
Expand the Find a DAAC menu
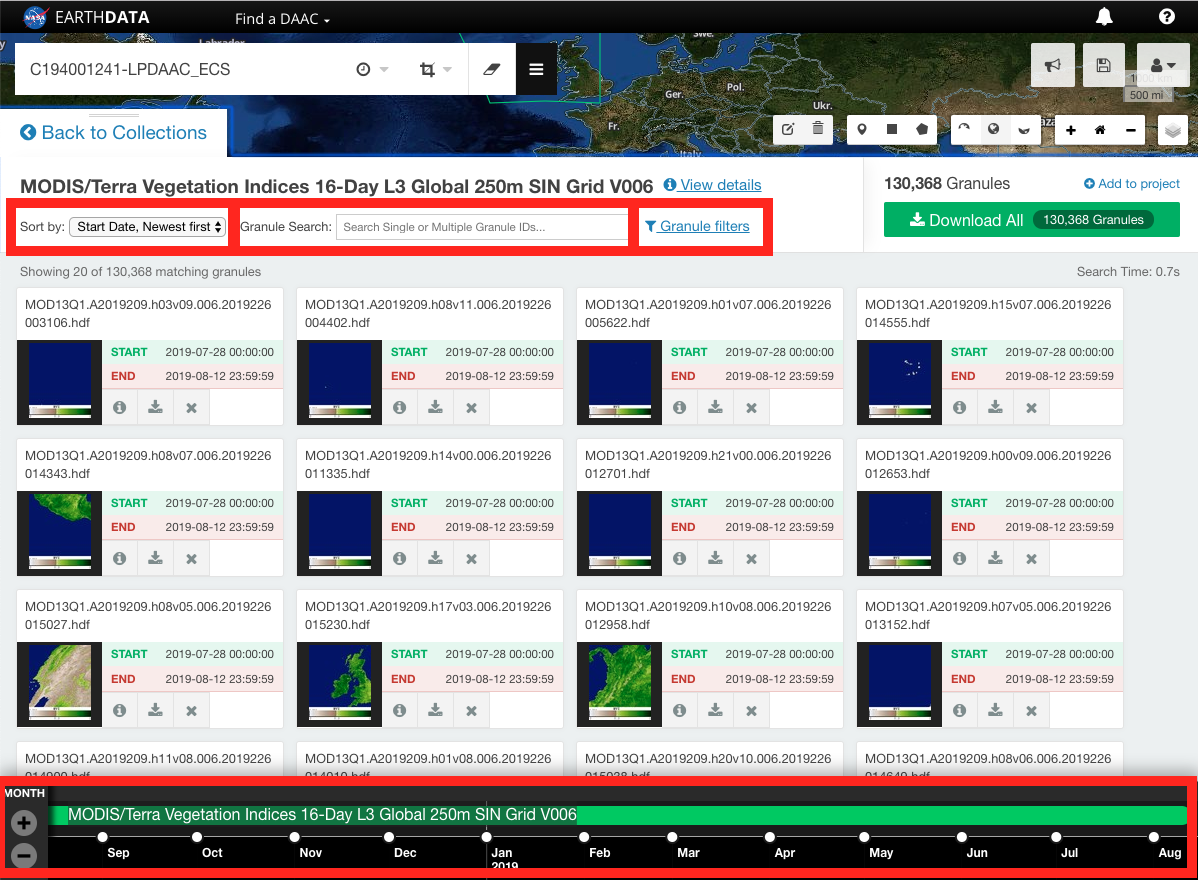point(282,19)
